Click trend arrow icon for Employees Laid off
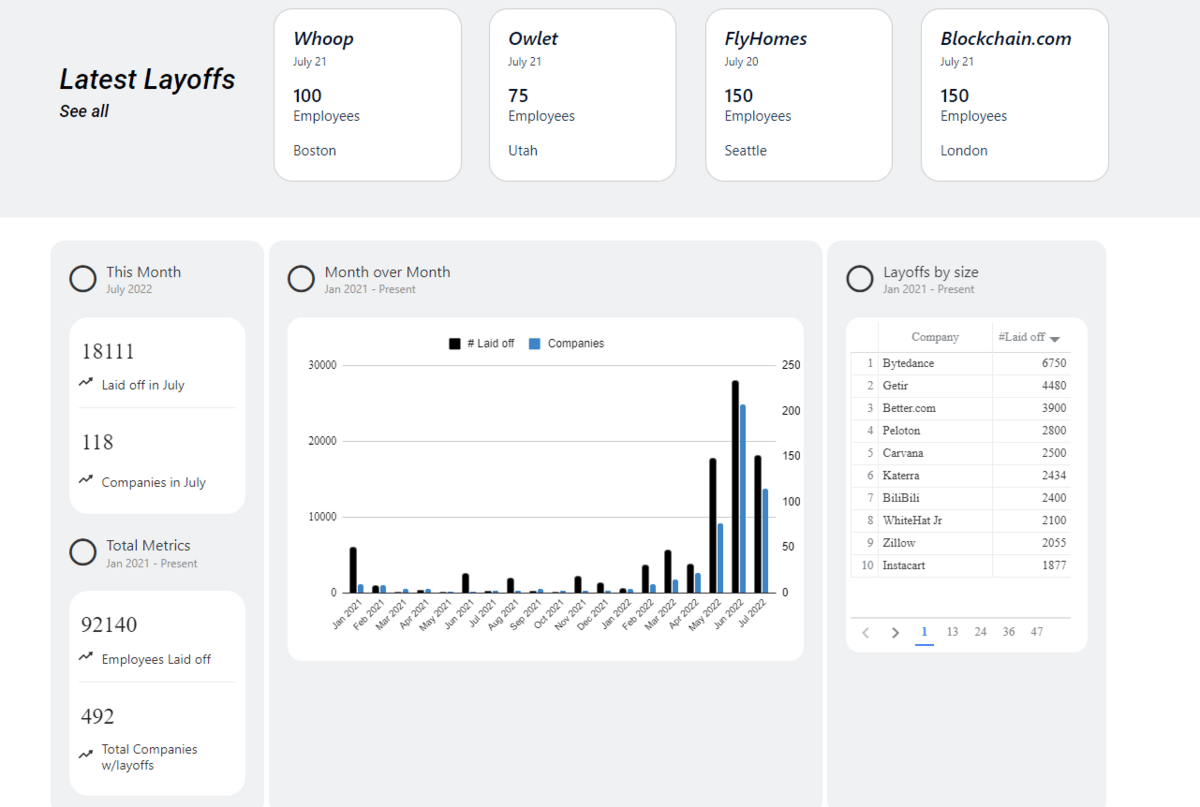Image resolution: width=1200 pixels, height=807 pixels. coord(86,657)
